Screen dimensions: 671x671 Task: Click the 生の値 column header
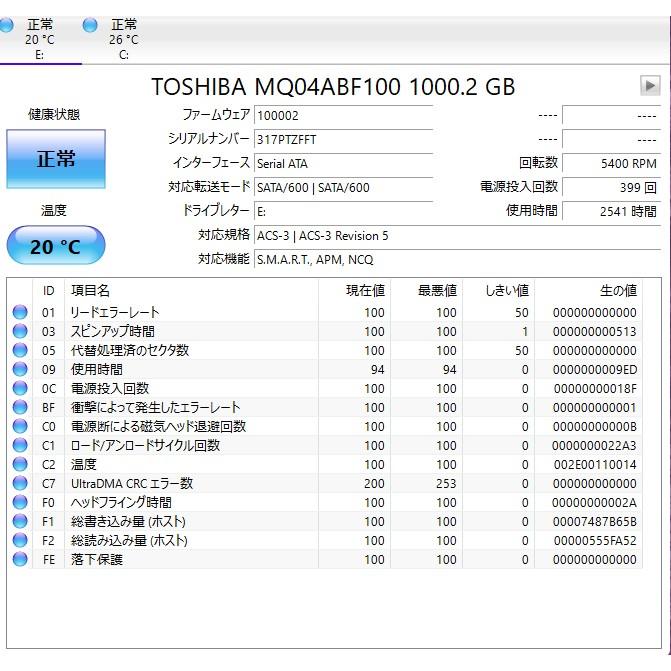[x=588, y=291]
